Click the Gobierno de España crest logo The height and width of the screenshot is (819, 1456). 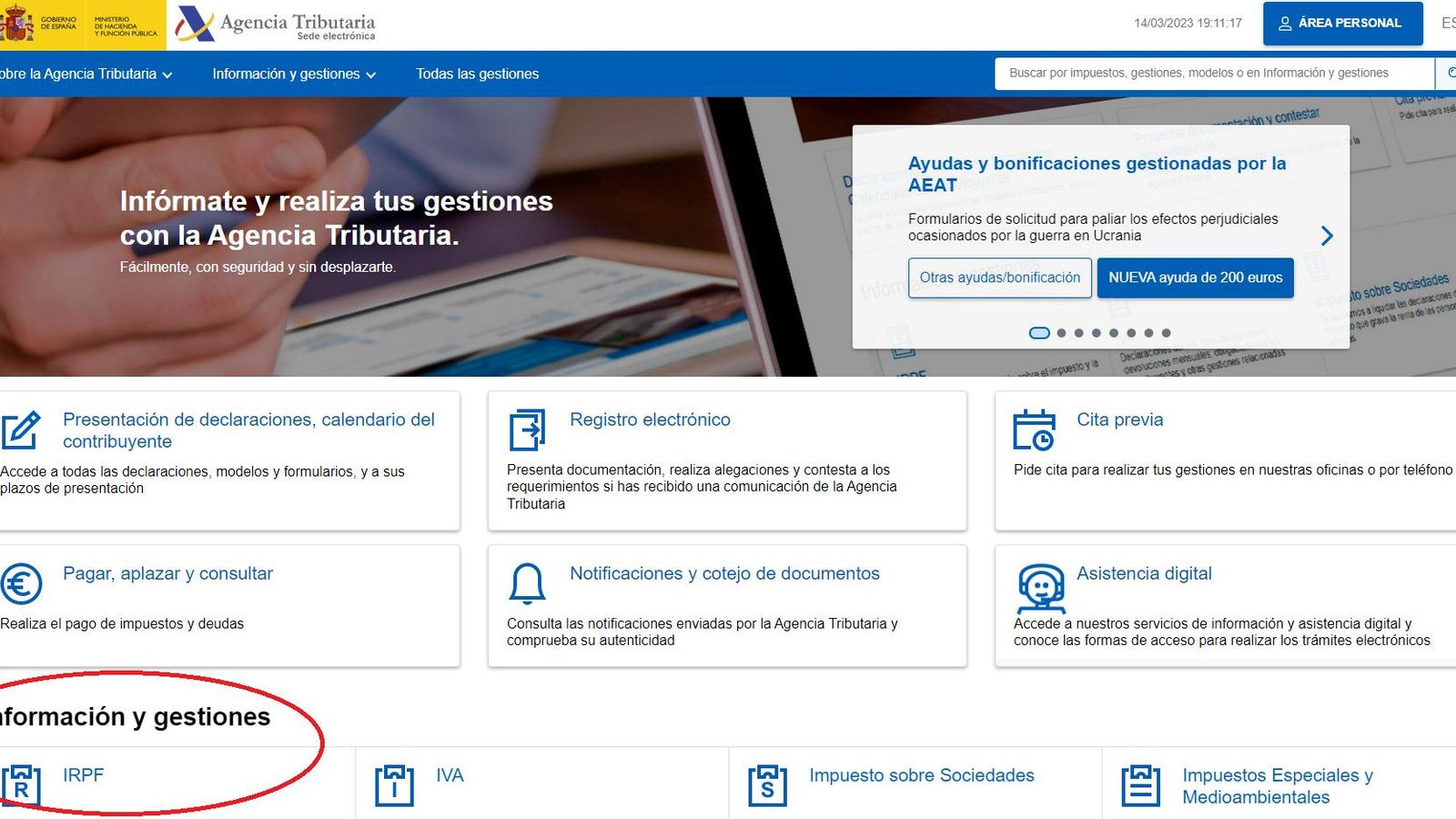coord(16,24)
